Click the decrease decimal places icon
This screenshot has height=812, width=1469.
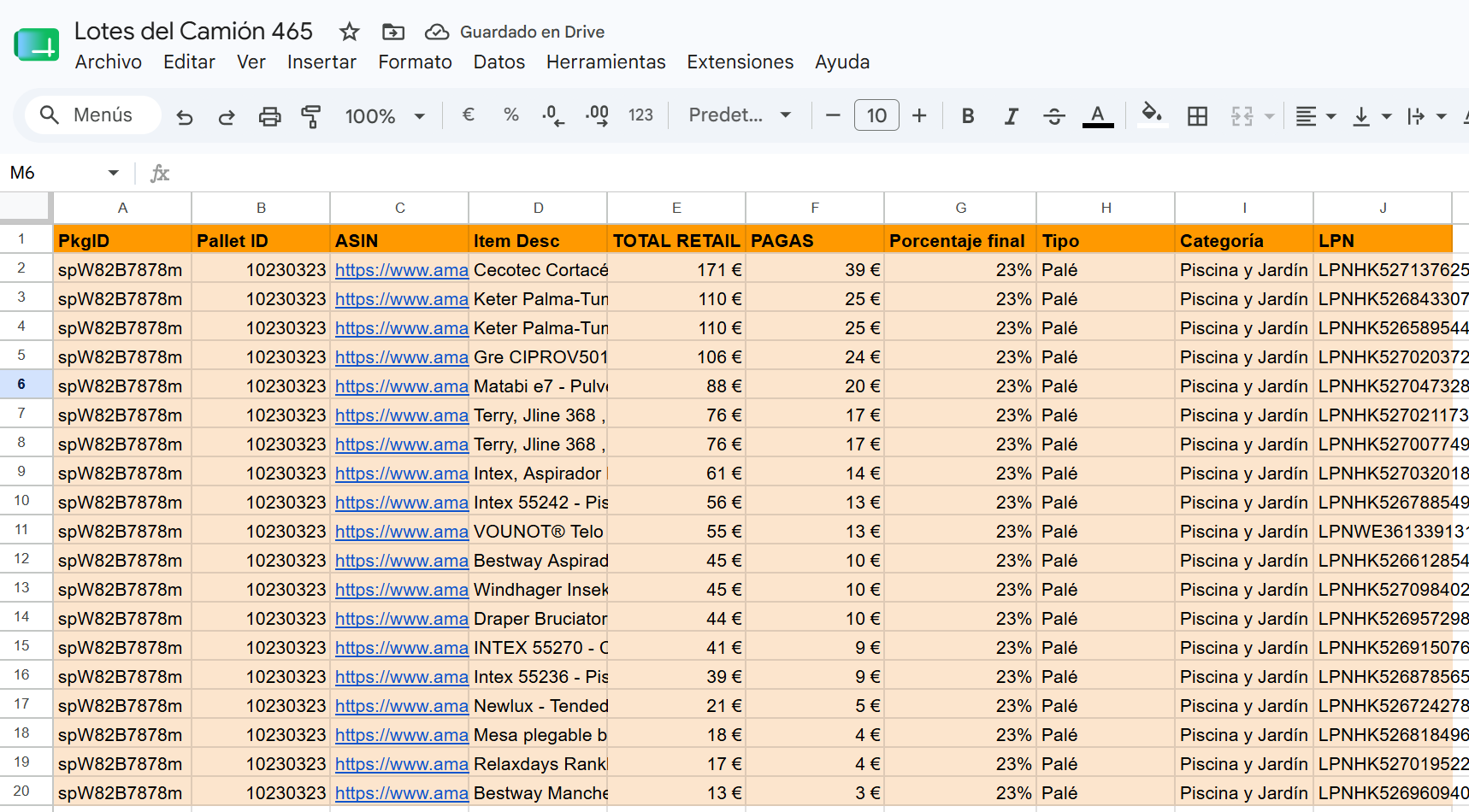(553, 115)
